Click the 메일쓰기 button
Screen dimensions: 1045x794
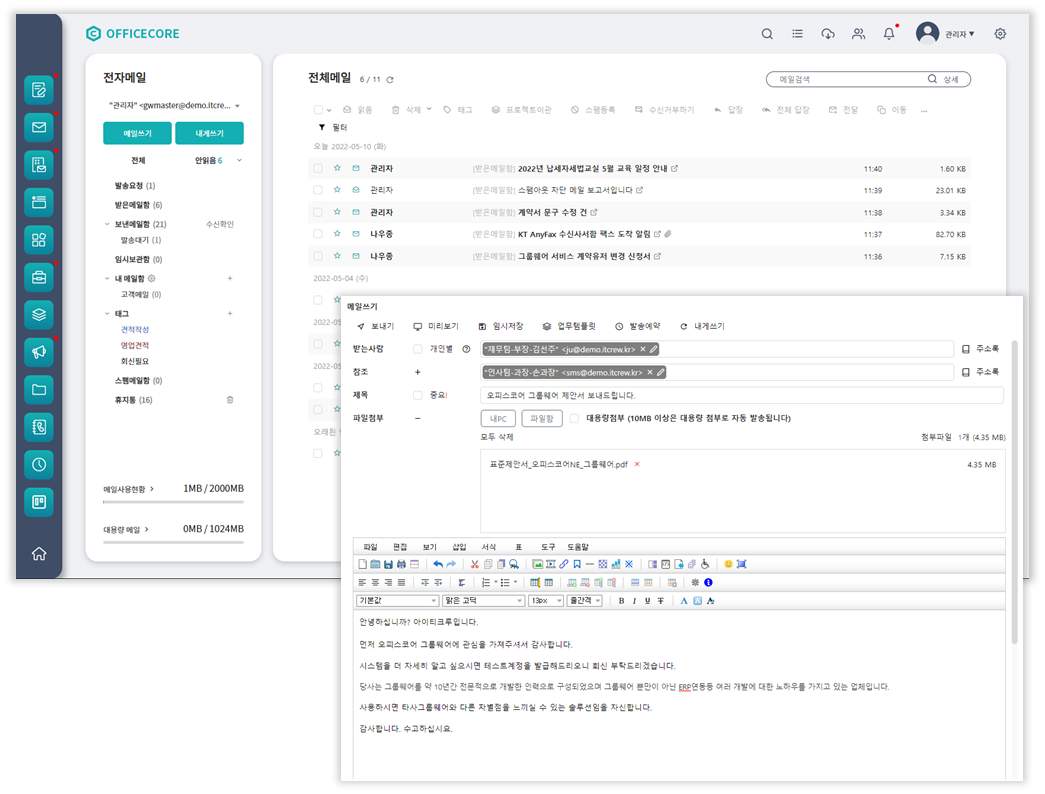[137, 133]
